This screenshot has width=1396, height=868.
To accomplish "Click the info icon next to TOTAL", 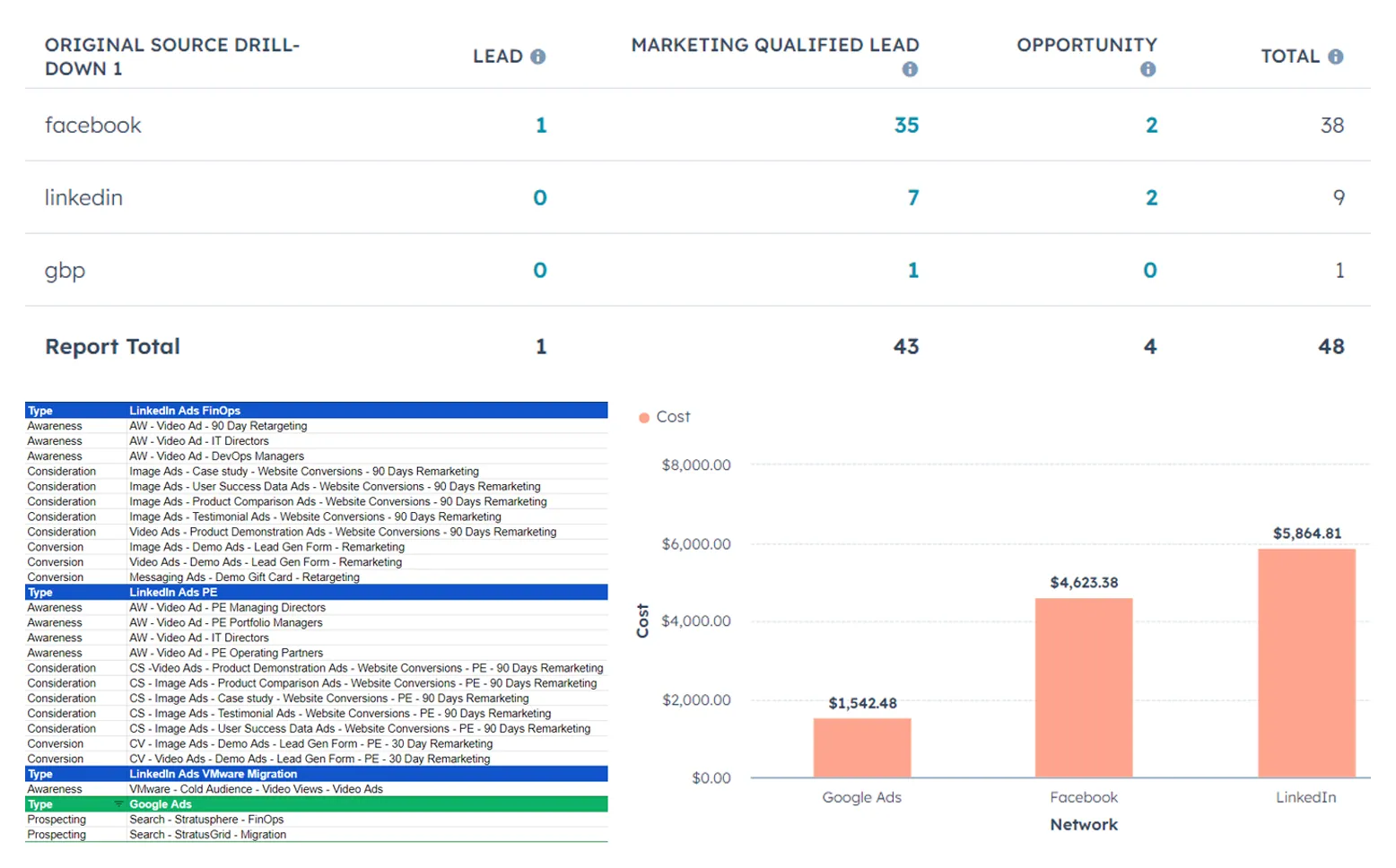I will click(1336, 56).
